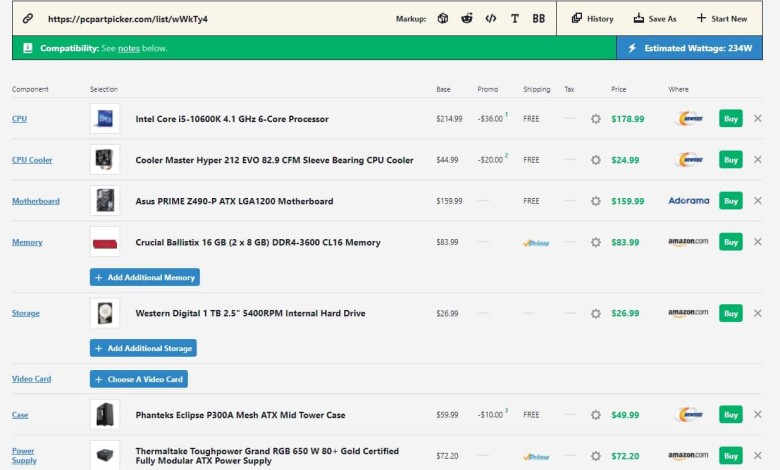
Task: Click Newegg logo in CPU row
Action: [x=689, y=119]
